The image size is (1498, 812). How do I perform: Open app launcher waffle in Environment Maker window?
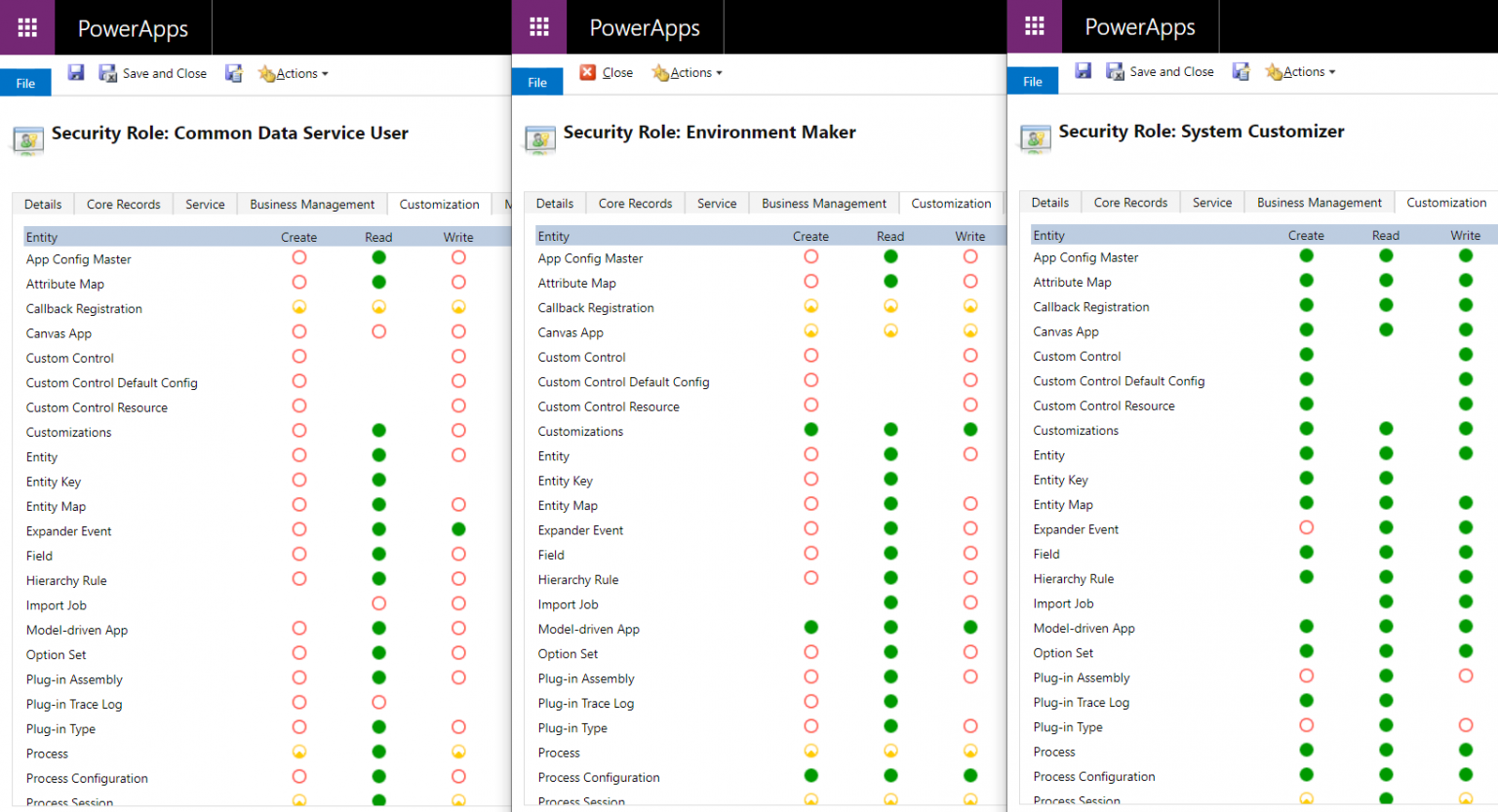tap(539, 27)
